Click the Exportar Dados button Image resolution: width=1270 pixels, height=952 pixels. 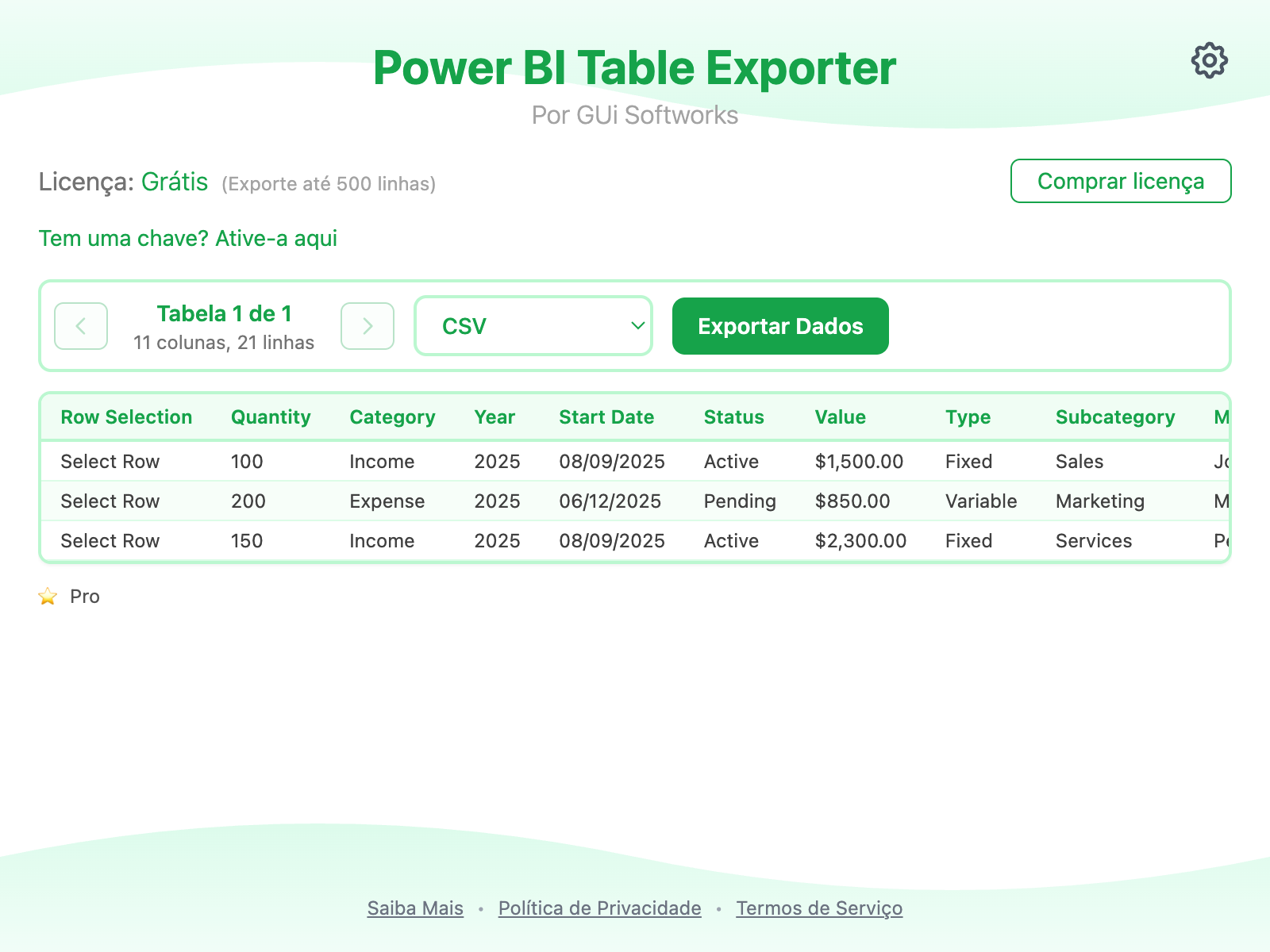click(779, 325)
